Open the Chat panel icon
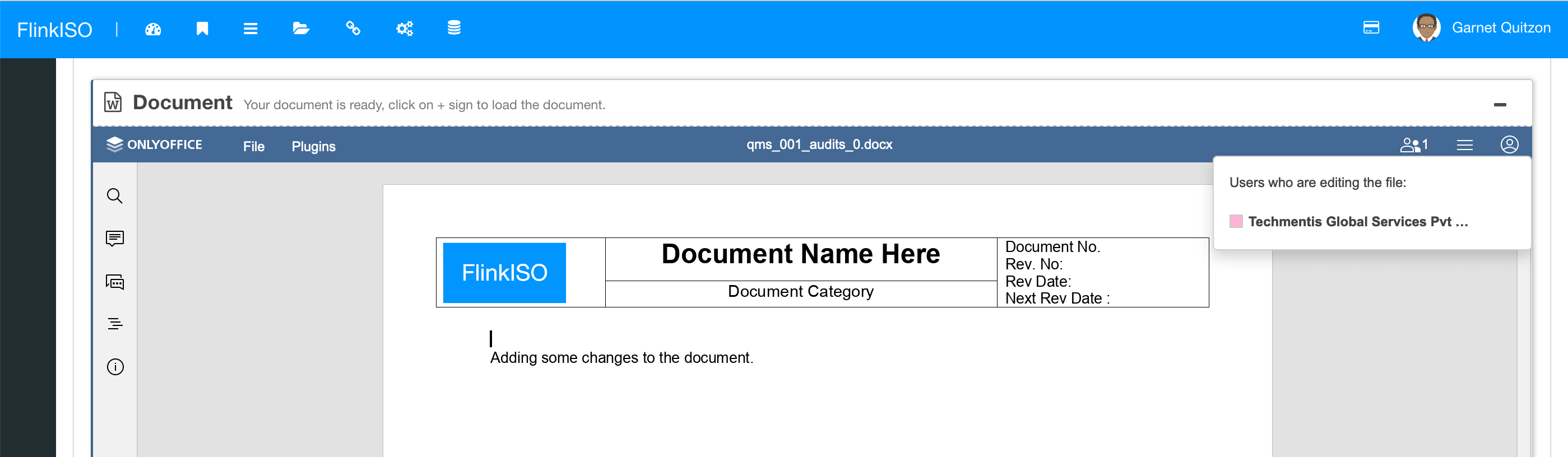 click(x=114, y=282)
